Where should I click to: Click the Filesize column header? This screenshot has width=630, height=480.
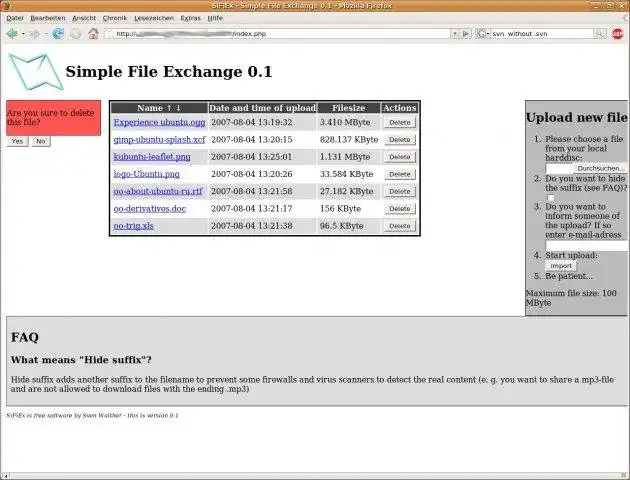(349, 108)
